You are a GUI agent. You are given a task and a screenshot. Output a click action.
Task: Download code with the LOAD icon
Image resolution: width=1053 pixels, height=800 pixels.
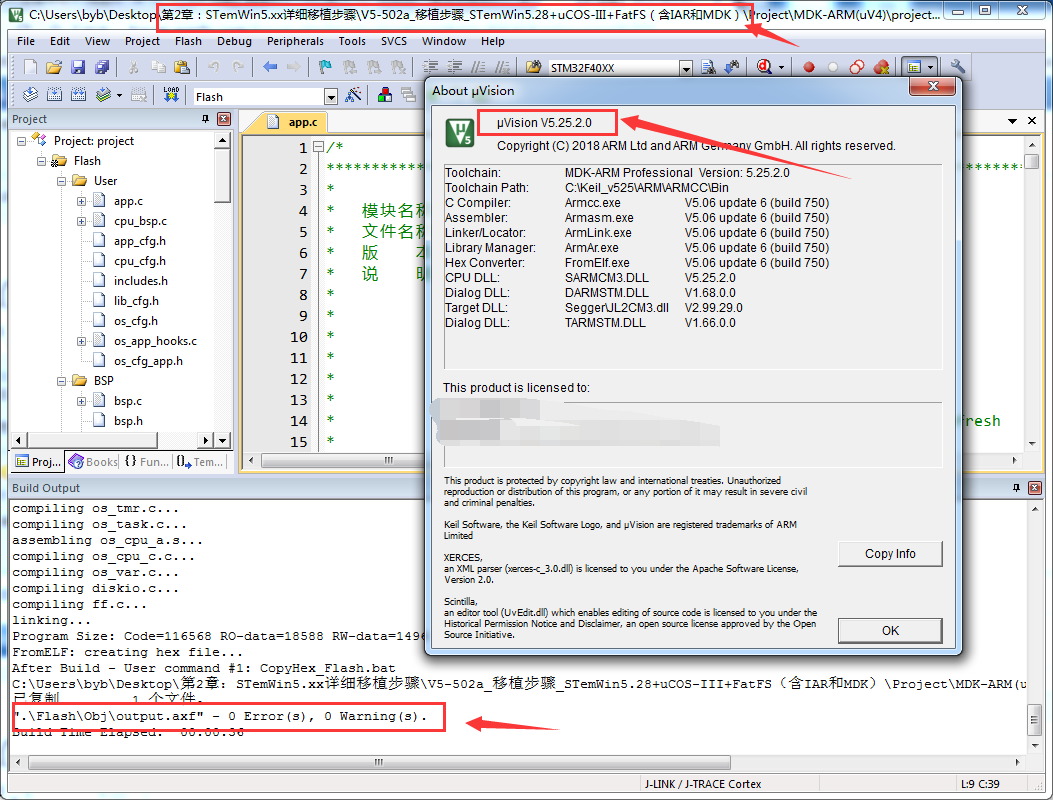pyautogui.click(x=171, y=95)
